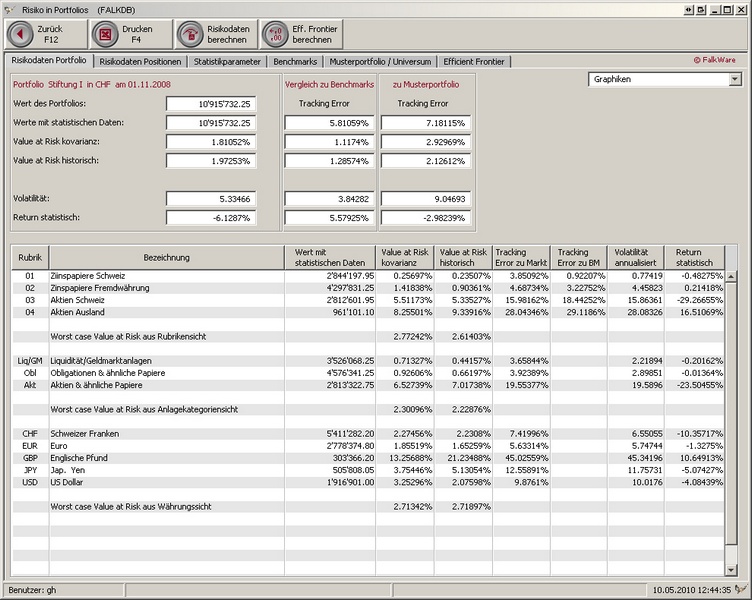This screenshot has width=752, height=600.
Task: Select the Ziinspapiere Schweiz row
Action: [x=368, y=276]
